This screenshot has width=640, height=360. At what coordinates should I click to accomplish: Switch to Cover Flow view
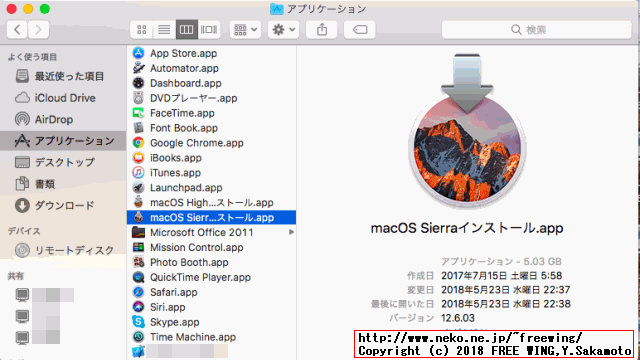tap(209, 29)
